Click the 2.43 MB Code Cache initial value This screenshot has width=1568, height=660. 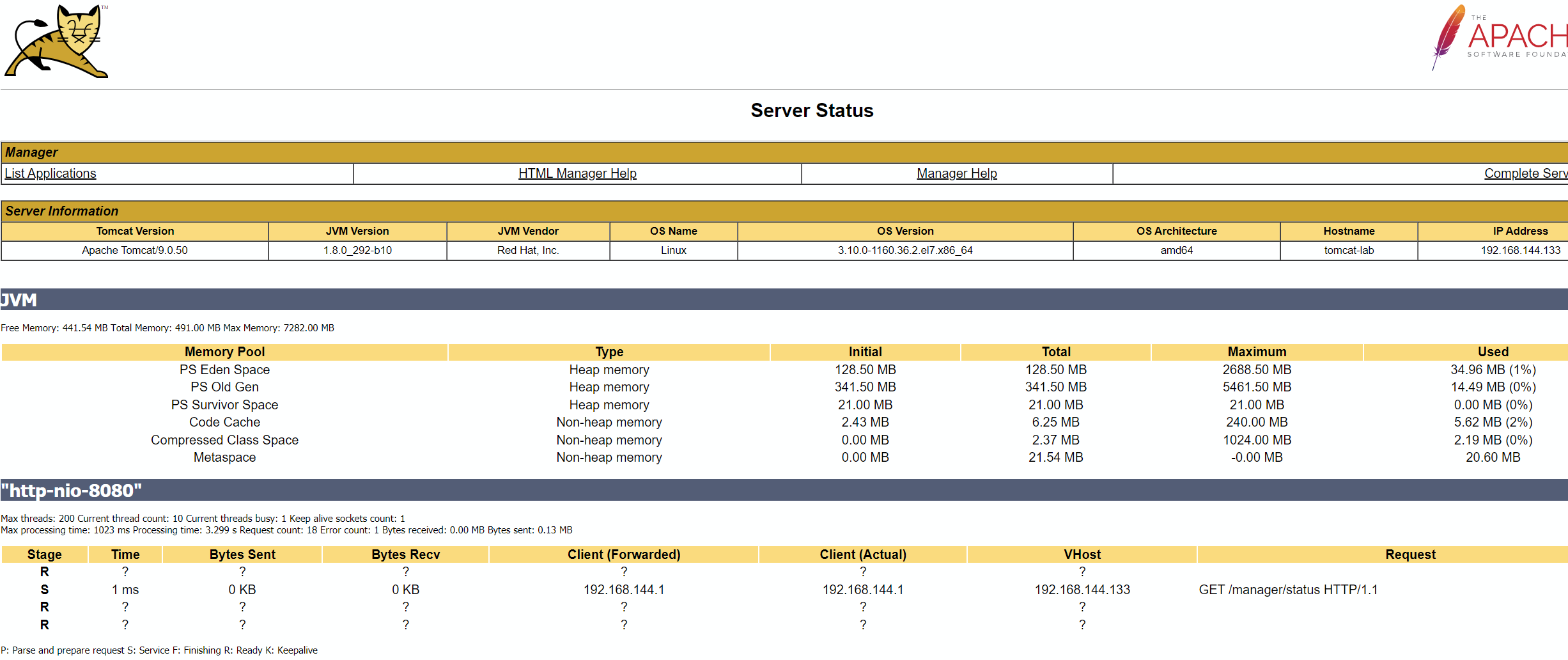(x=865, y=422)
